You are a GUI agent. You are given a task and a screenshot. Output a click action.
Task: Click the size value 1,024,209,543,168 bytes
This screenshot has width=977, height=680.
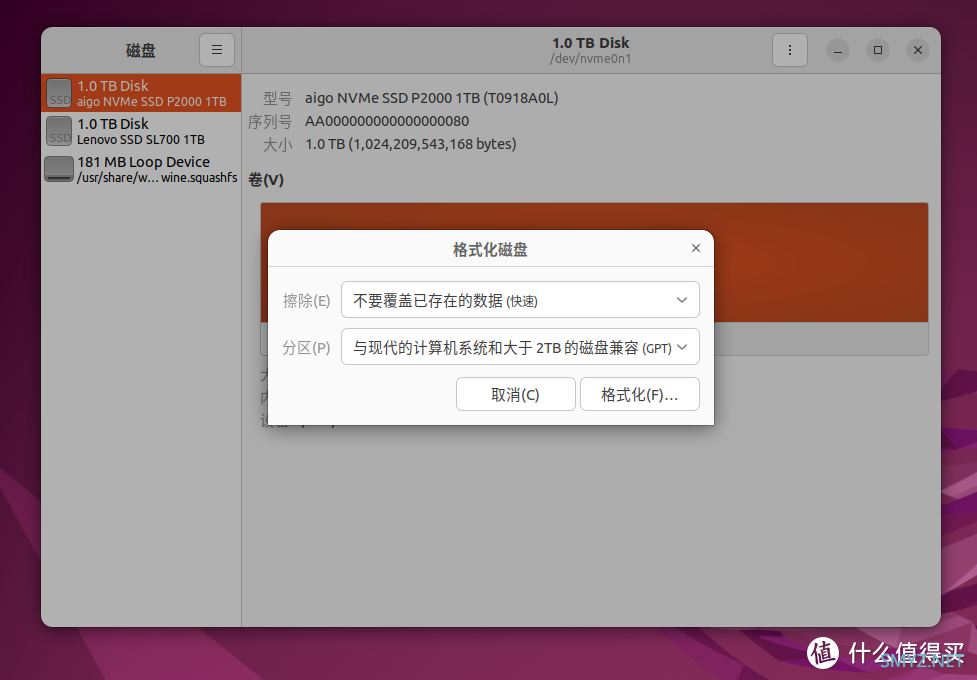(410, 144)
